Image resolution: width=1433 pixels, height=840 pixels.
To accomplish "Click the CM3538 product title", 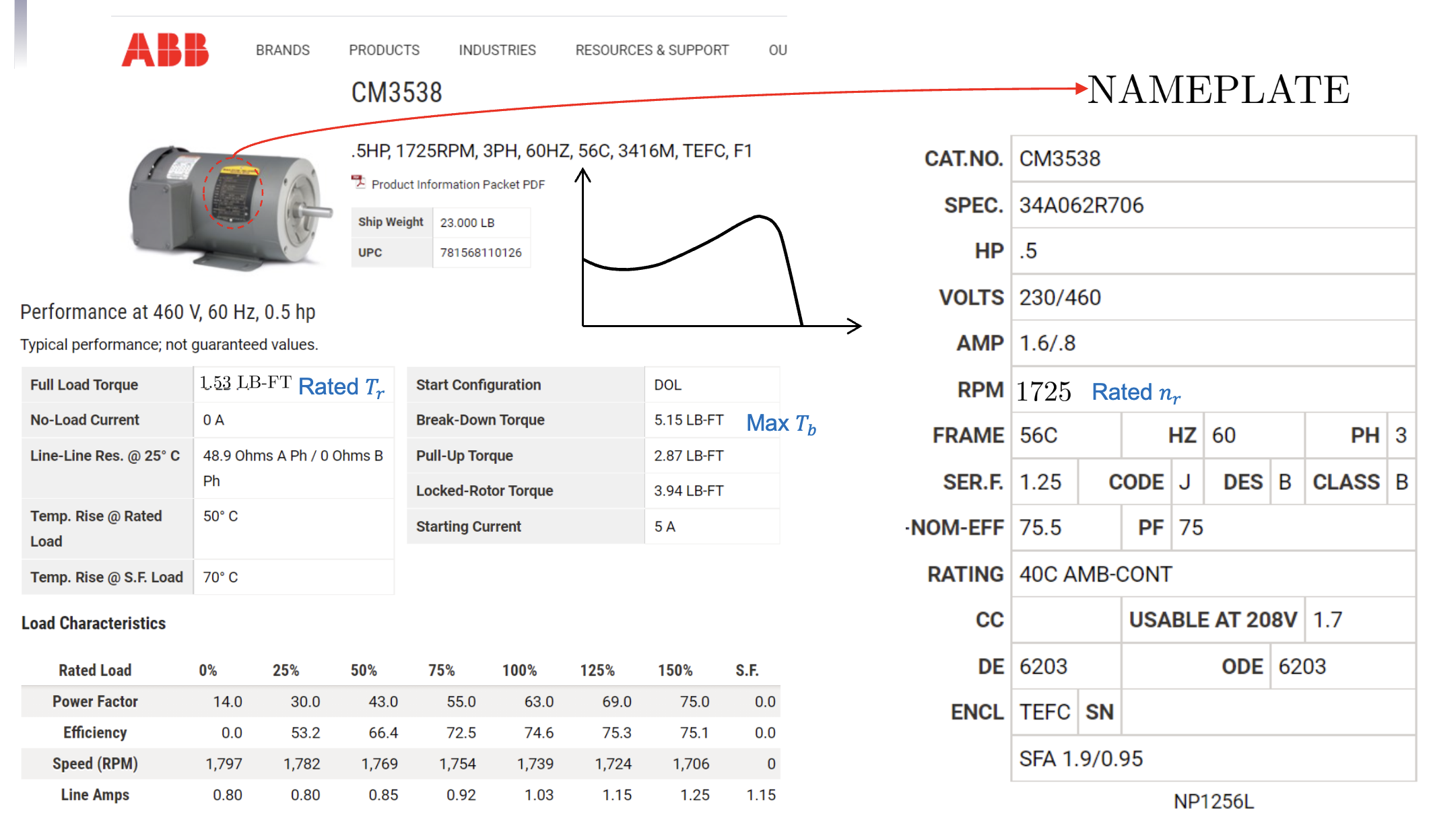I will tap(397, 93).
